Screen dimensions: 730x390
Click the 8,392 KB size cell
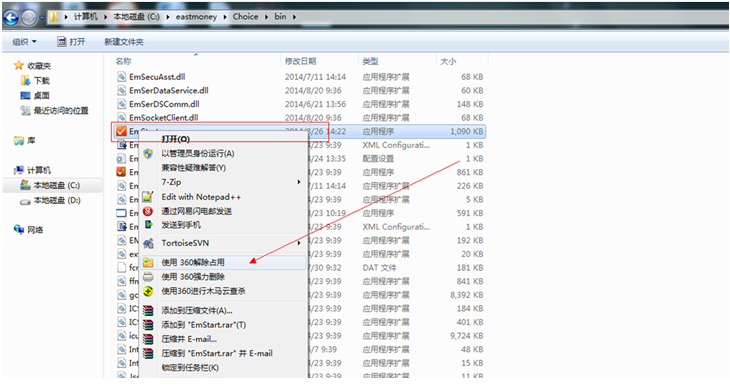pos(466,295)
